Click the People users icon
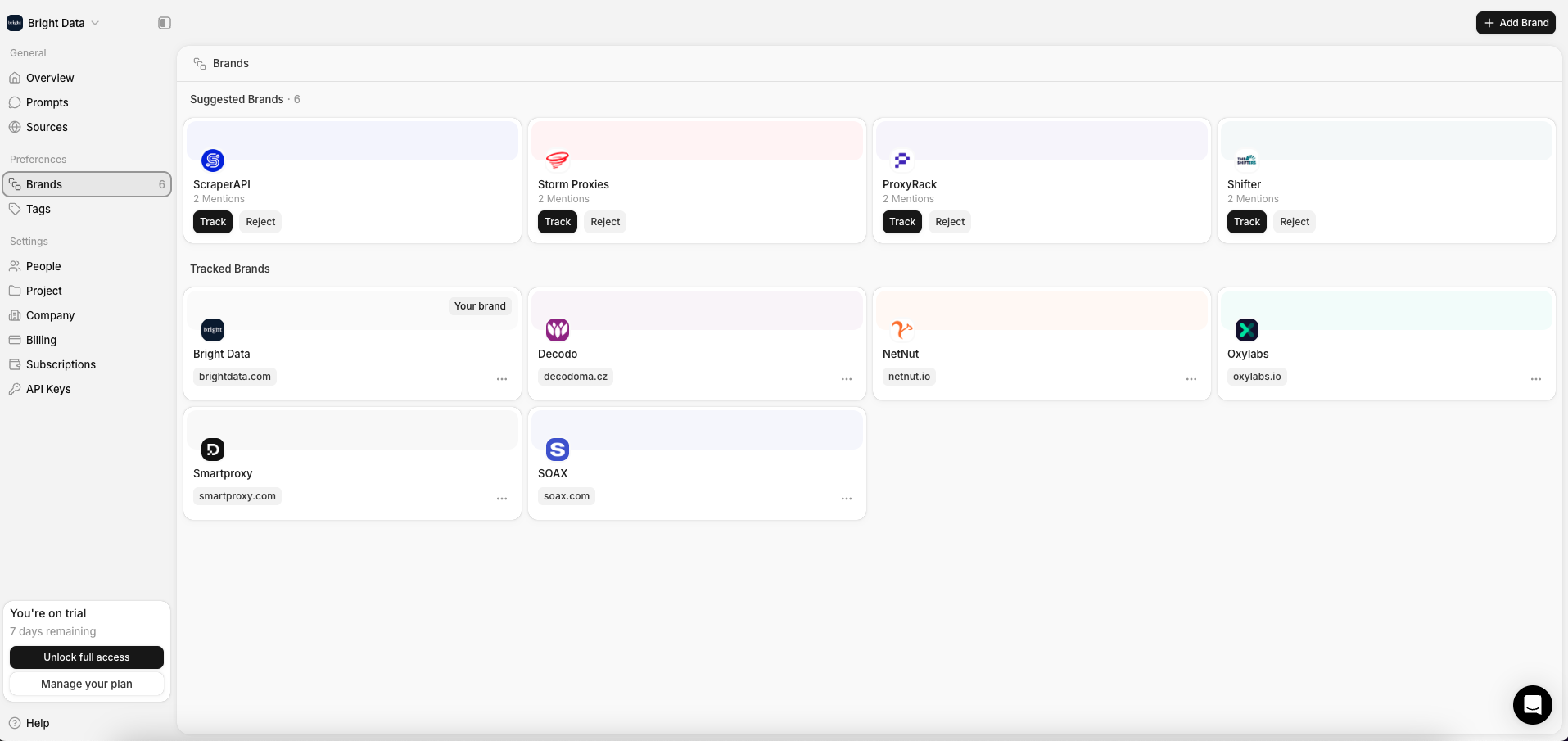This screenshot has width=1568, height=741. point(15,266)
